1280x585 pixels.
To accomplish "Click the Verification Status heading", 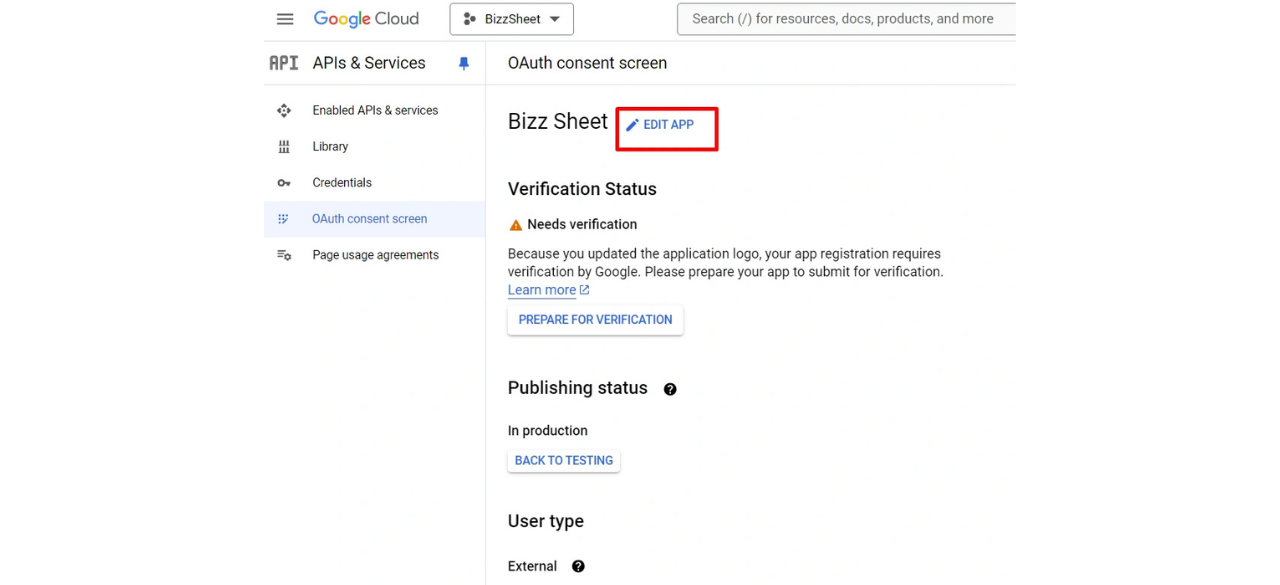I will (x=582, y=189).
